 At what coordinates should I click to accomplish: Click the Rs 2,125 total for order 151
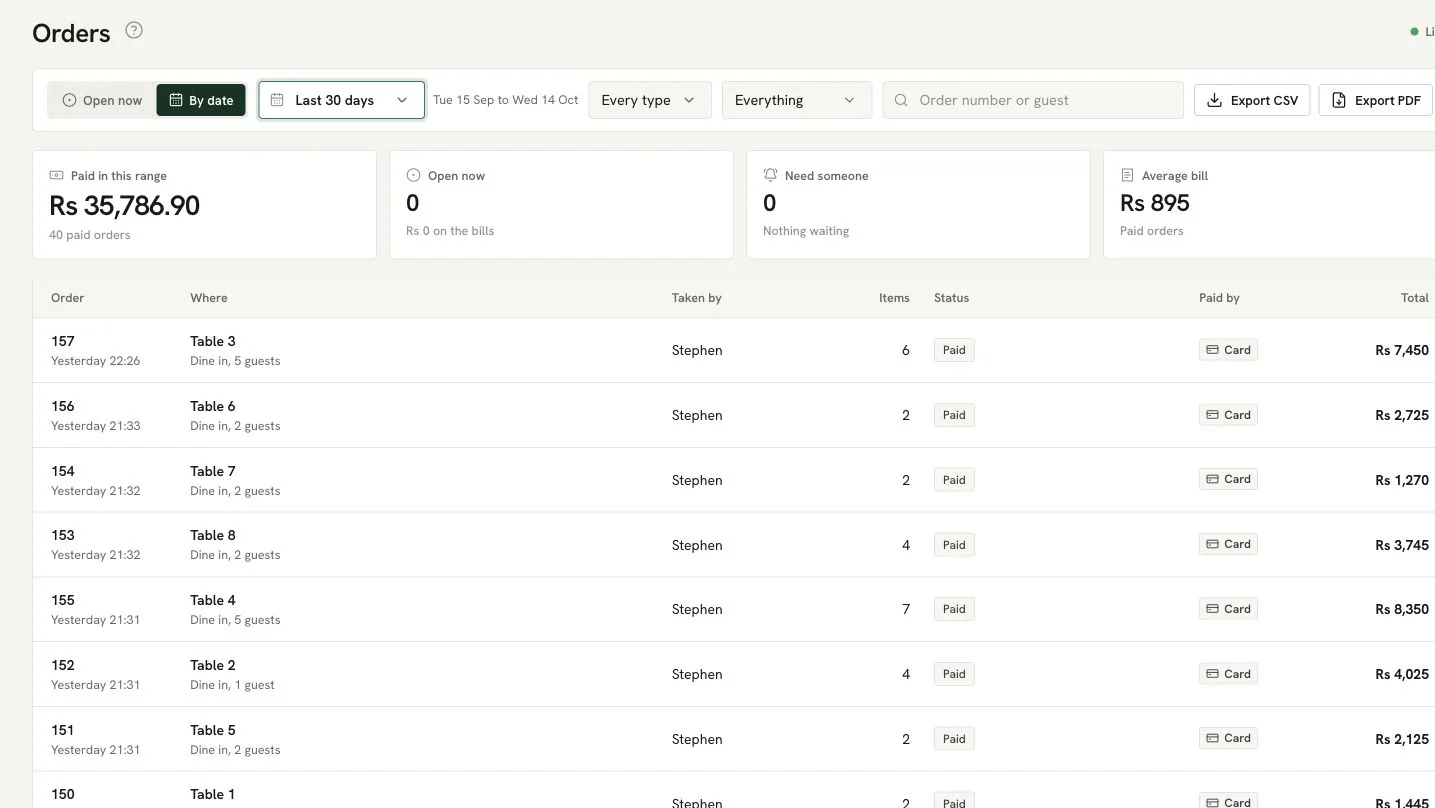click(x=1402, y=739)
